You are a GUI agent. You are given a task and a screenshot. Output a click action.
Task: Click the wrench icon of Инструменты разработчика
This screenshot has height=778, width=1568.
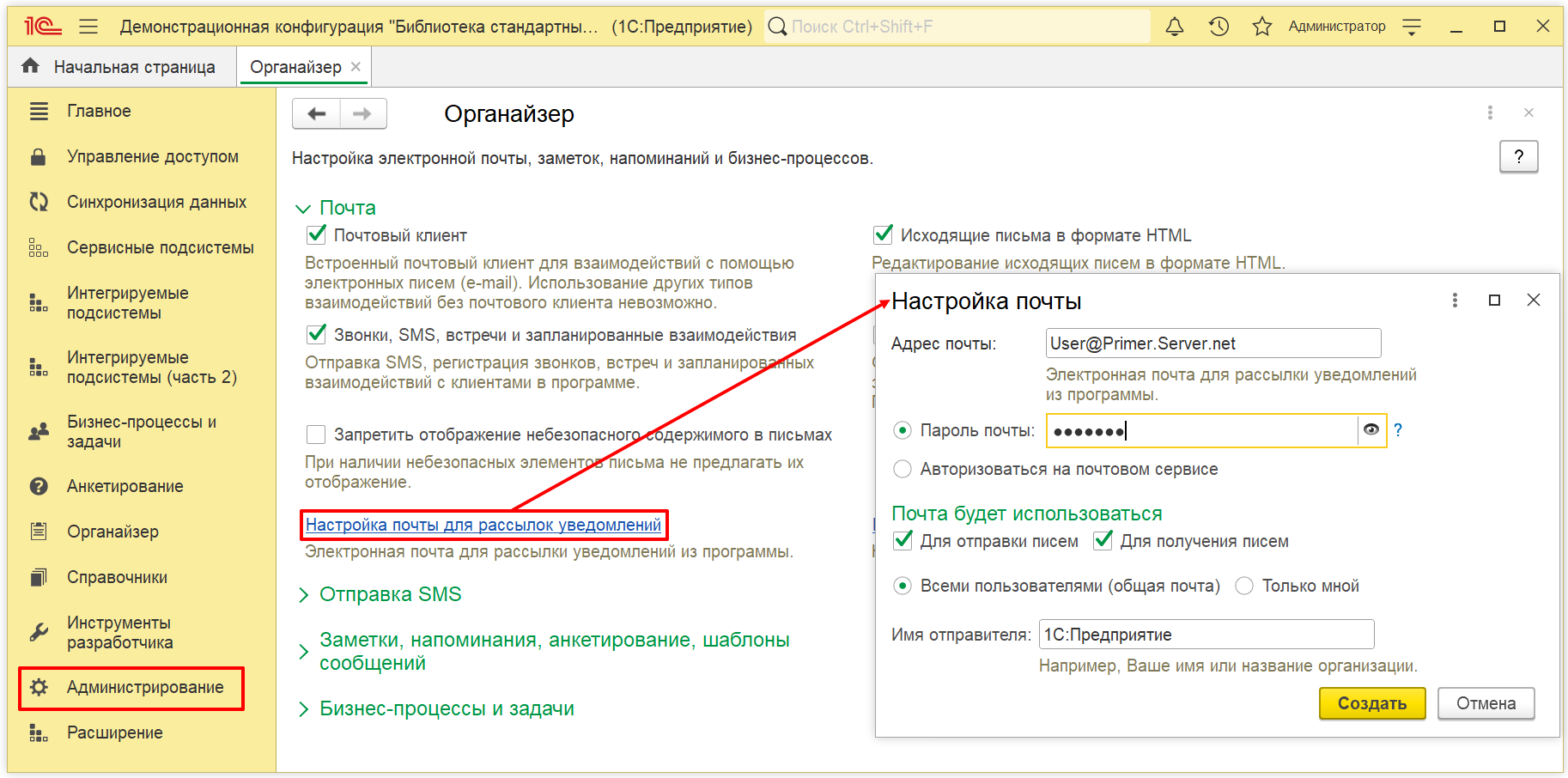[39, 633]
